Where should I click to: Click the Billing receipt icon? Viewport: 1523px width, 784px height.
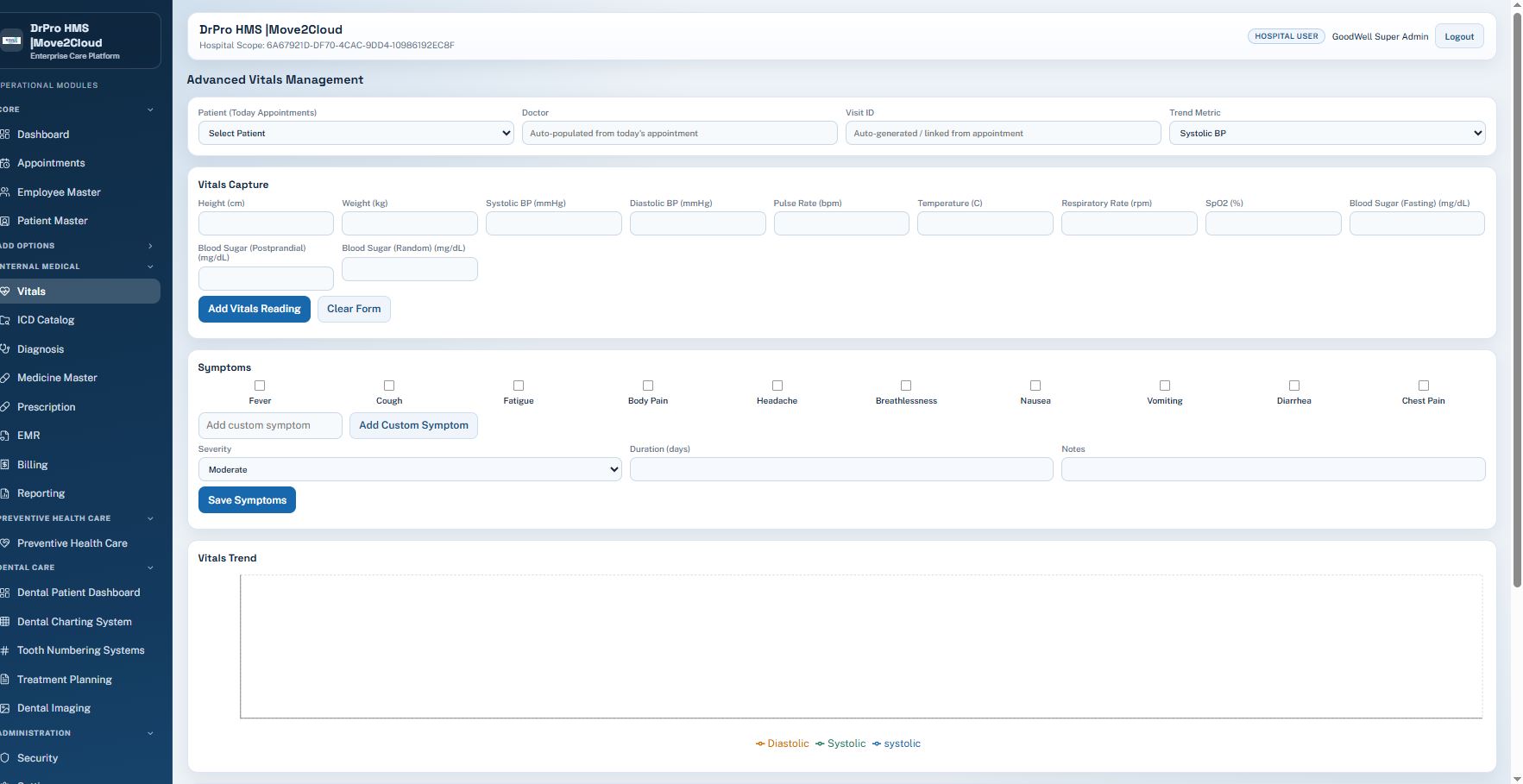coord(4,465)
